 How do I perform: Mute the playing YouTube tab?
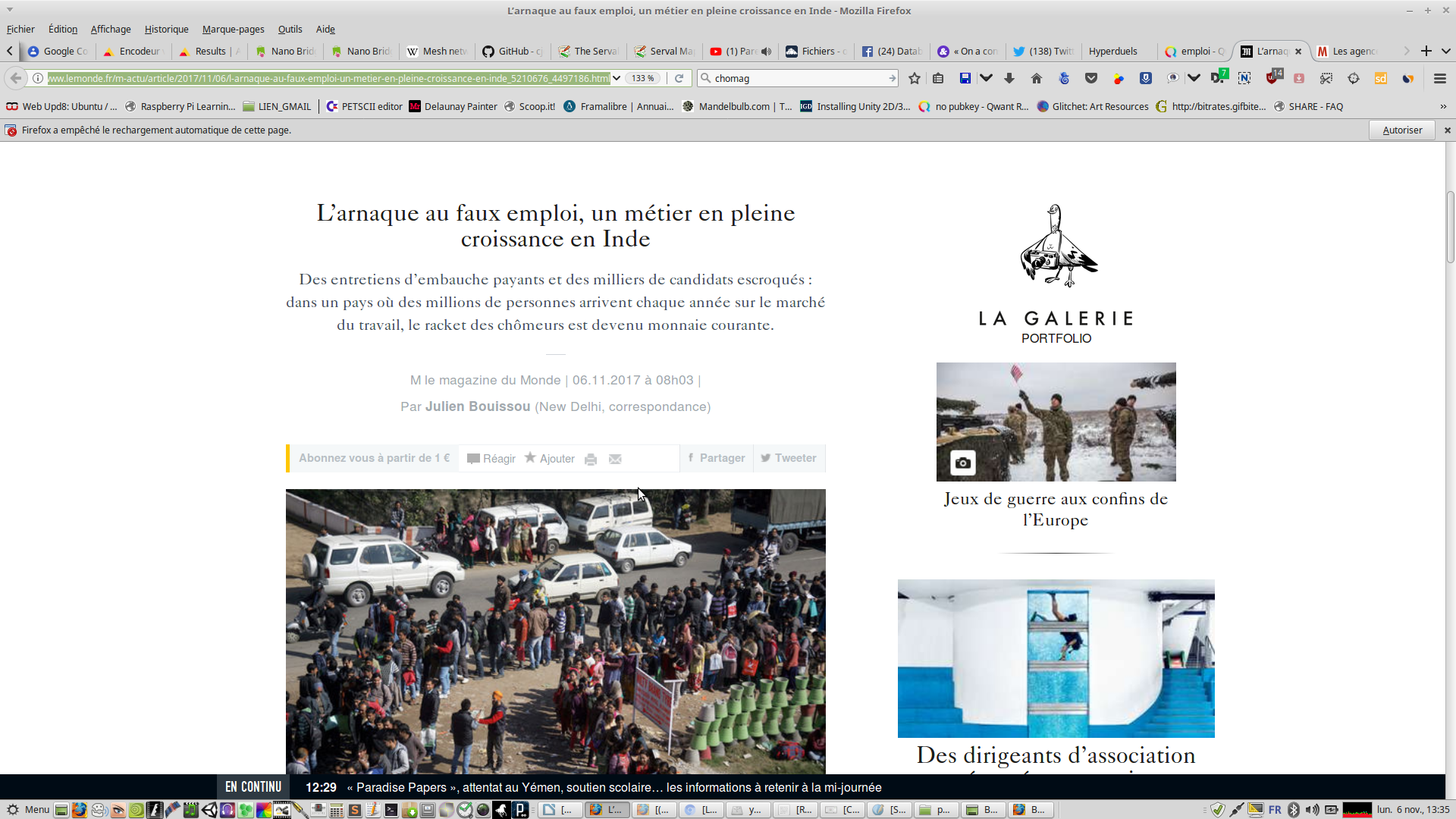coord(767,52)
